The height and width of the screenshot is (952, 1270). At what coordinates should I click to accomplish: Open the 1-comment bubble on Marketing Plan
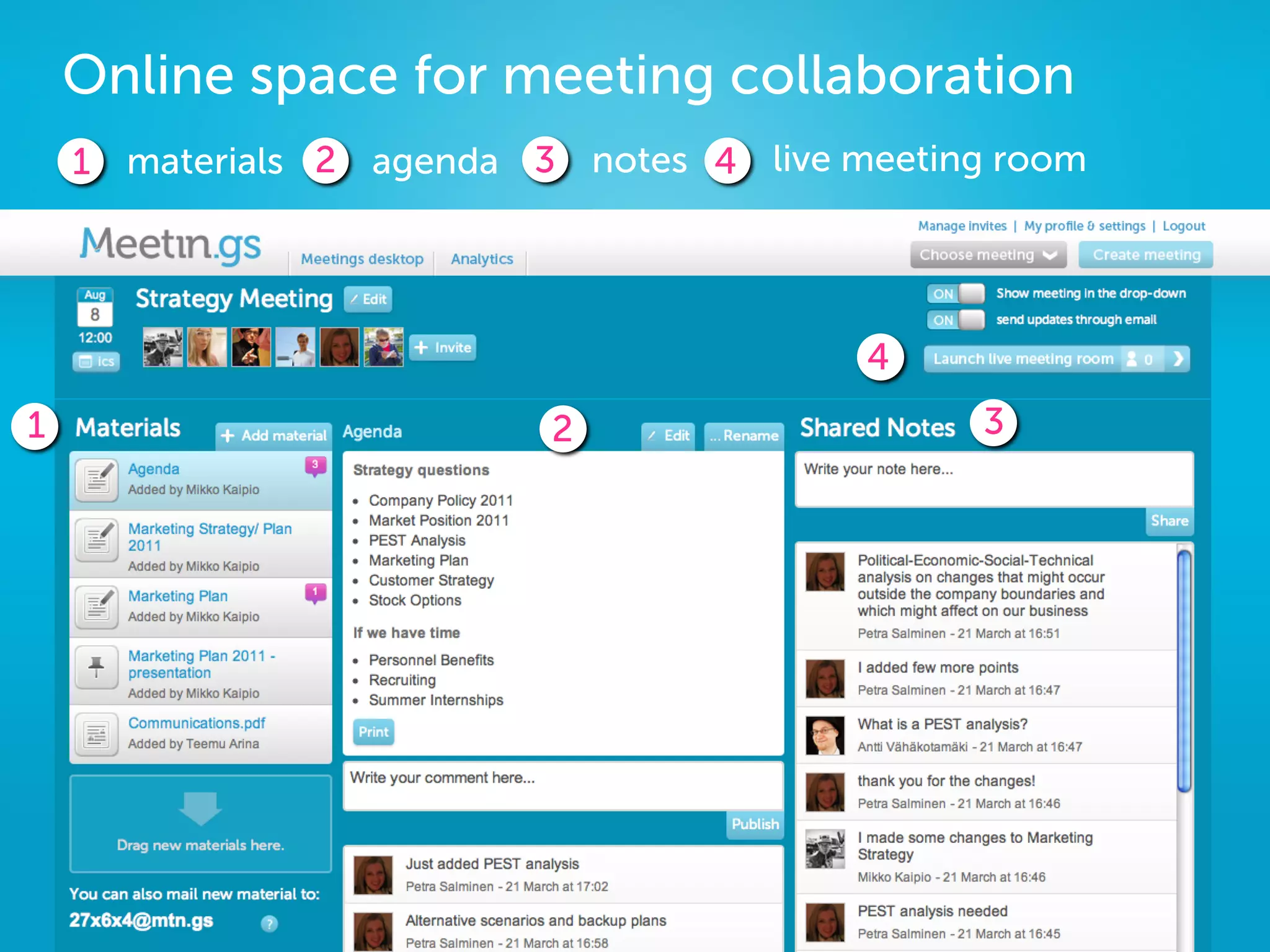pyautogui.click(x=315, y=593)
